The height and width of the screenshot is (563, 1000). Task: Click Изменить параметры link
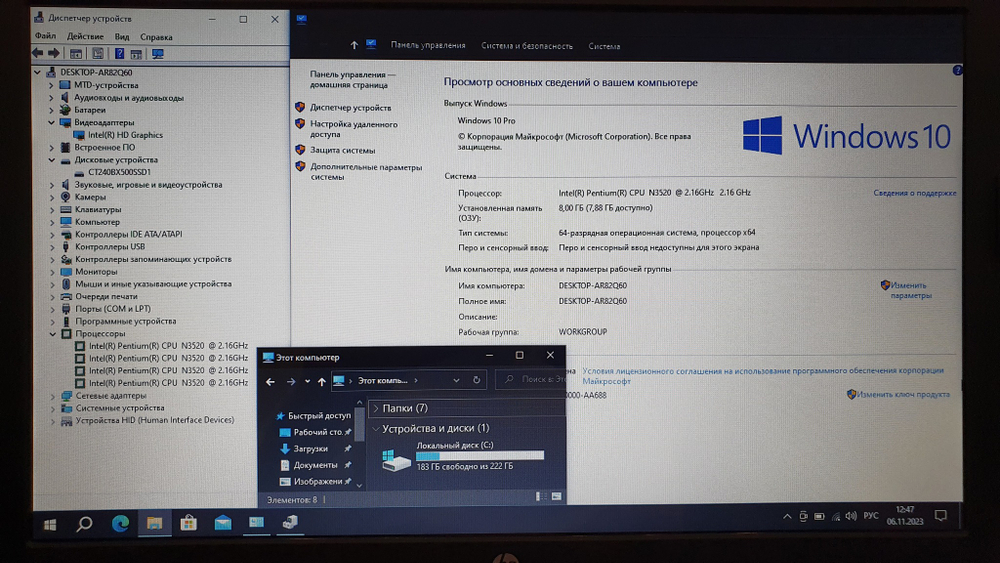point(910,291)
